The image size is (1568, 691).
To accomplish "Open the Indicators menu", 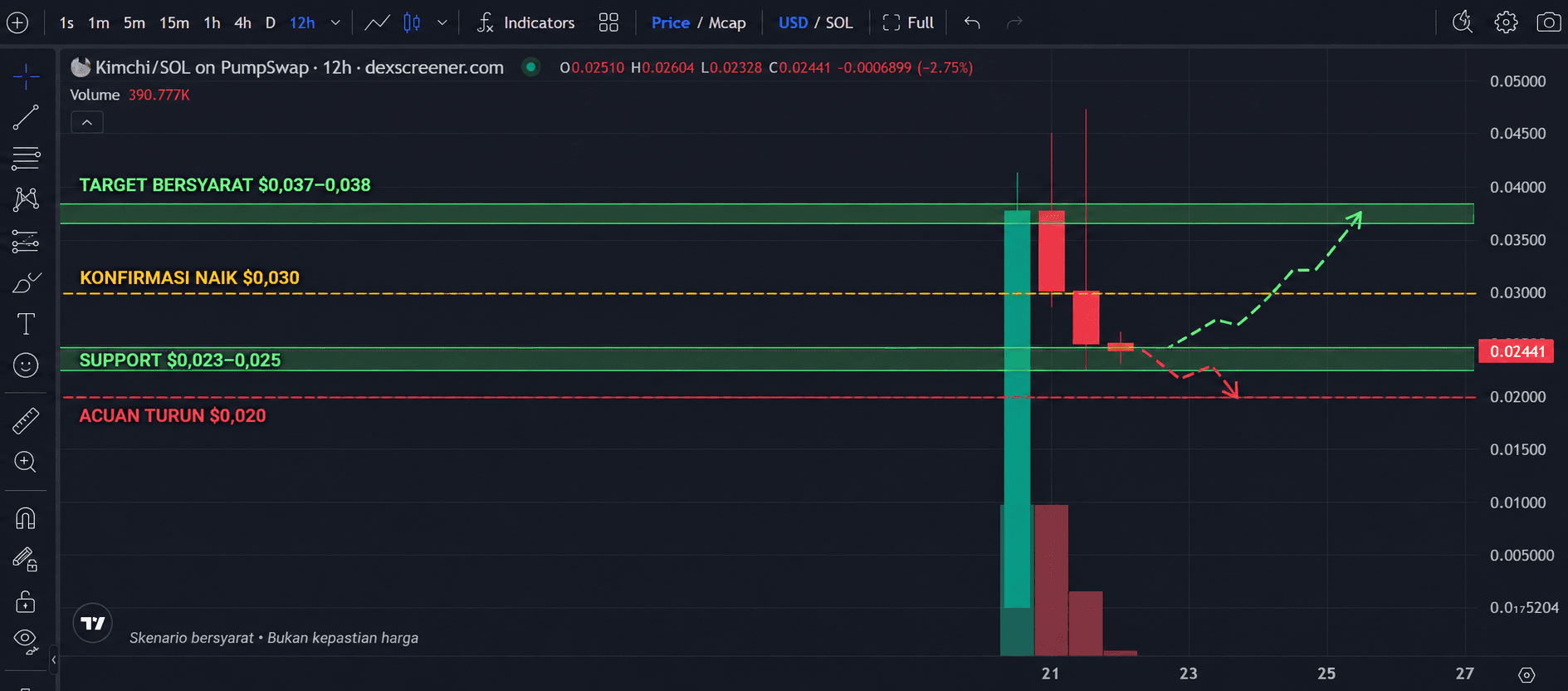I will [x=526, y=22].
